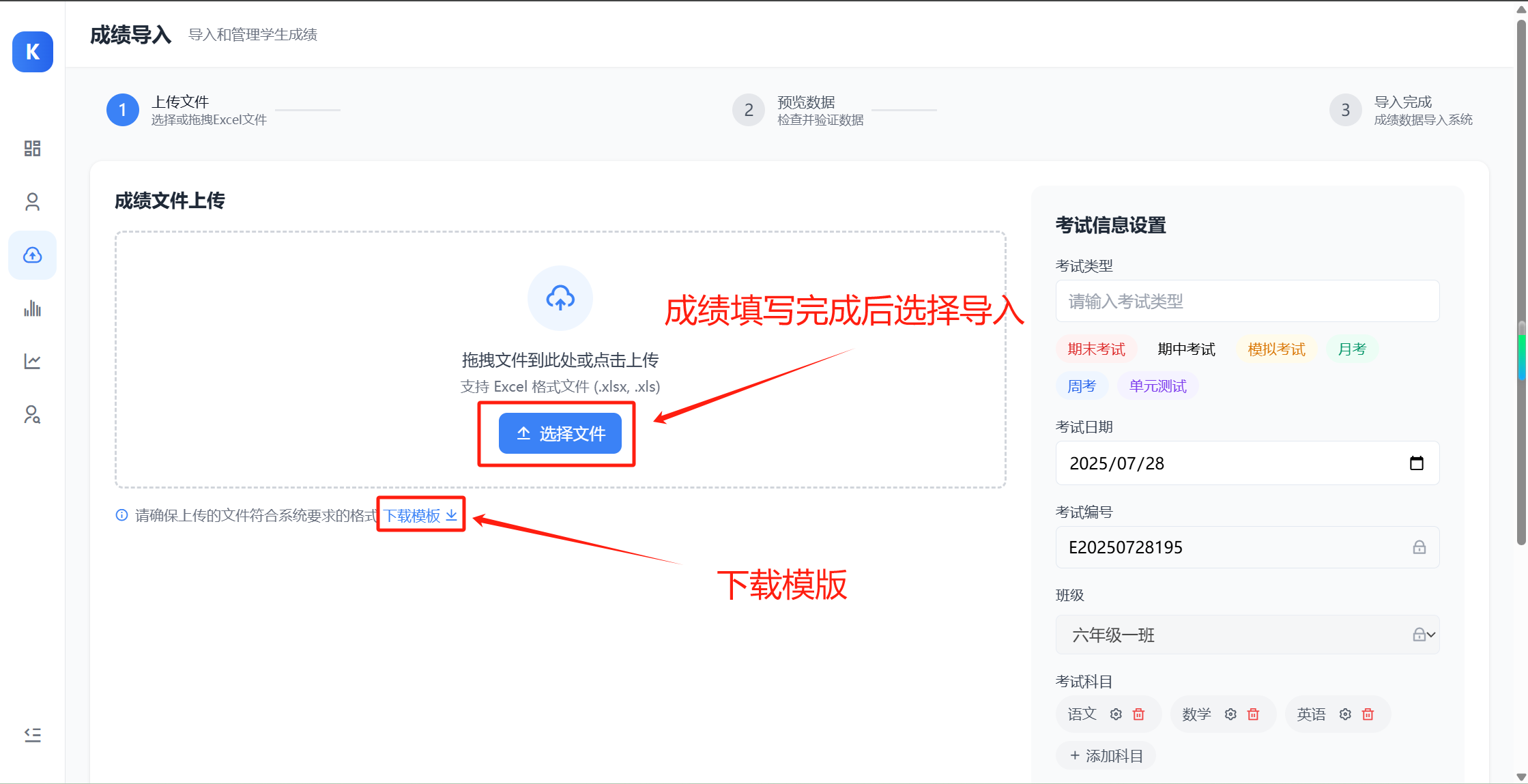
Task: Select the highlighted upload sidebar icon
Action: (x=32, y=255)
